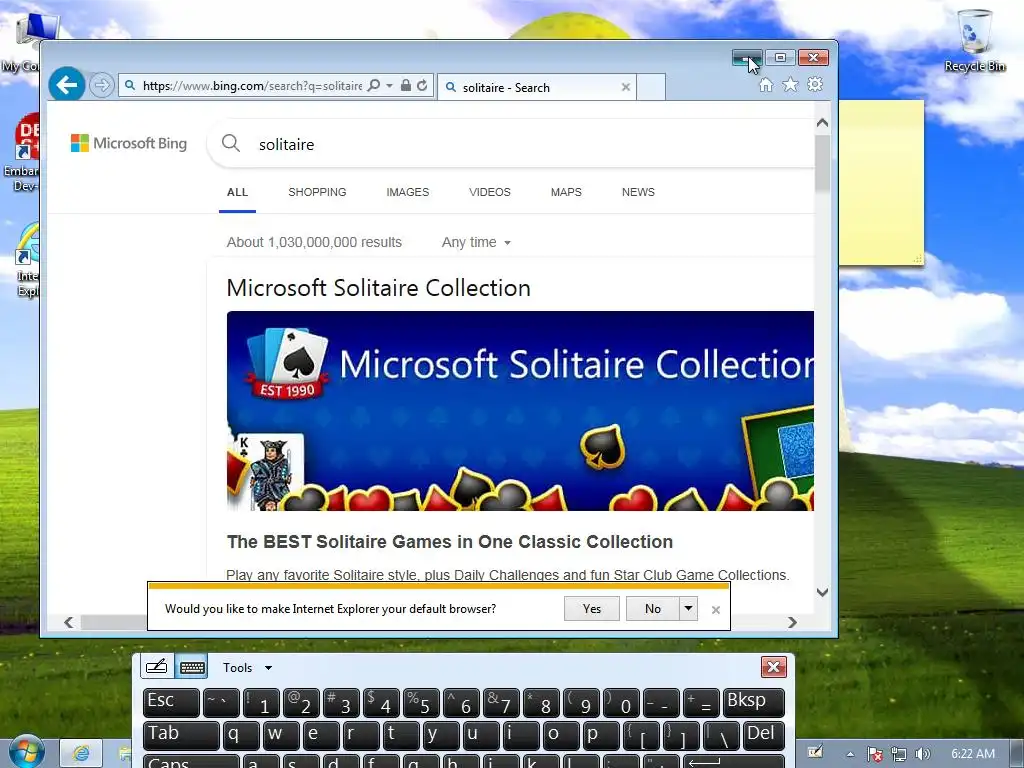Image resolution: width=1024 pixels, height=768 pixels.
Task: Click 'The BEST Solitaire Games' heading
Action: (x=450, y=541)
